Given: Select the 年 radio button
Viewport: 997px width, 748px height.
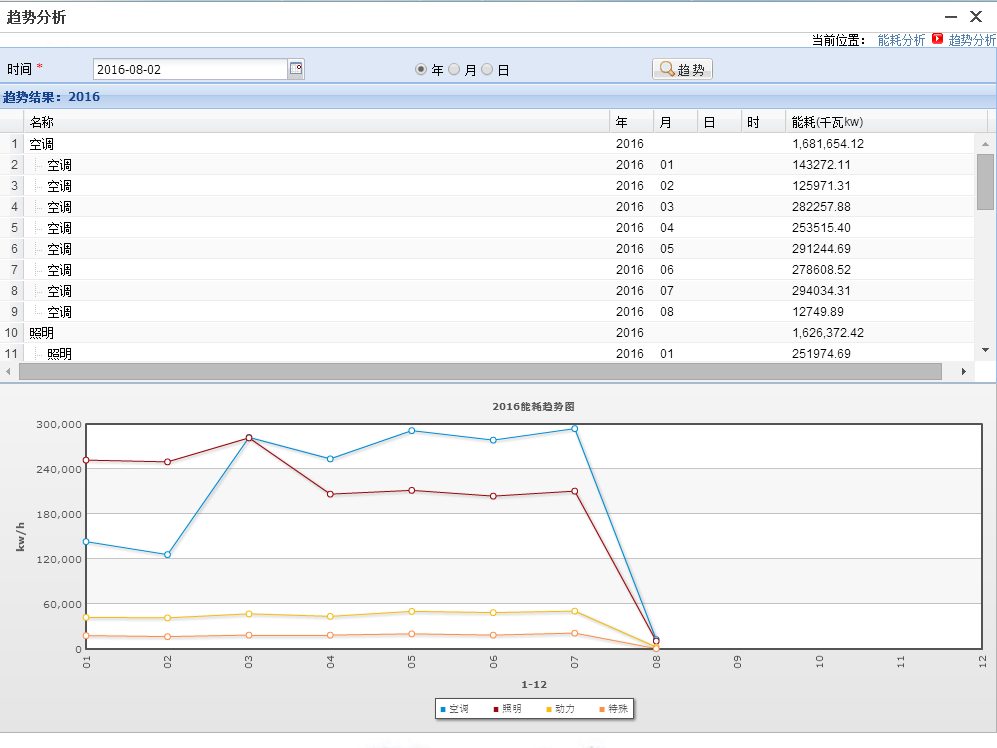Looking at the screenshot, I should (421, 70).
